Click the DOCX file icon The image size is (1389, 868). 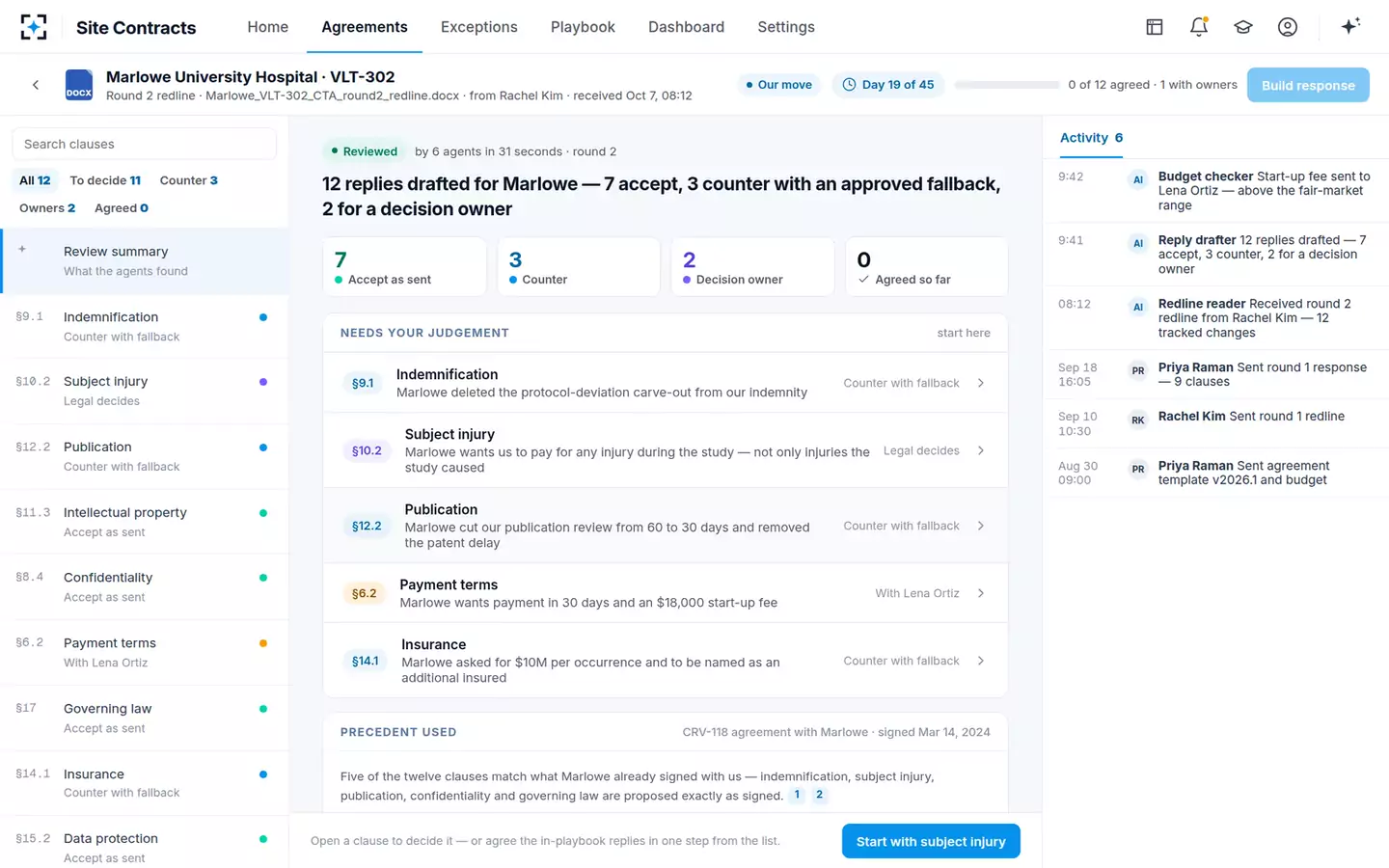click(x=79, y=85)
